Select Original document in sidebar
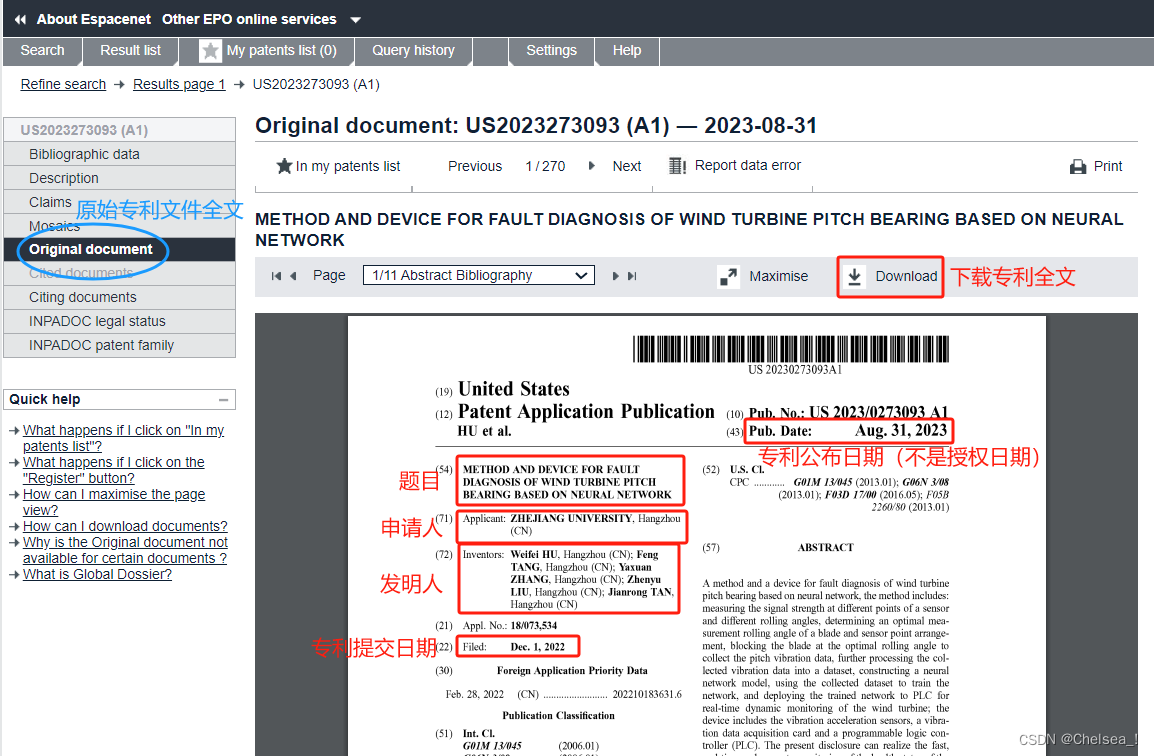 (120, 250)
